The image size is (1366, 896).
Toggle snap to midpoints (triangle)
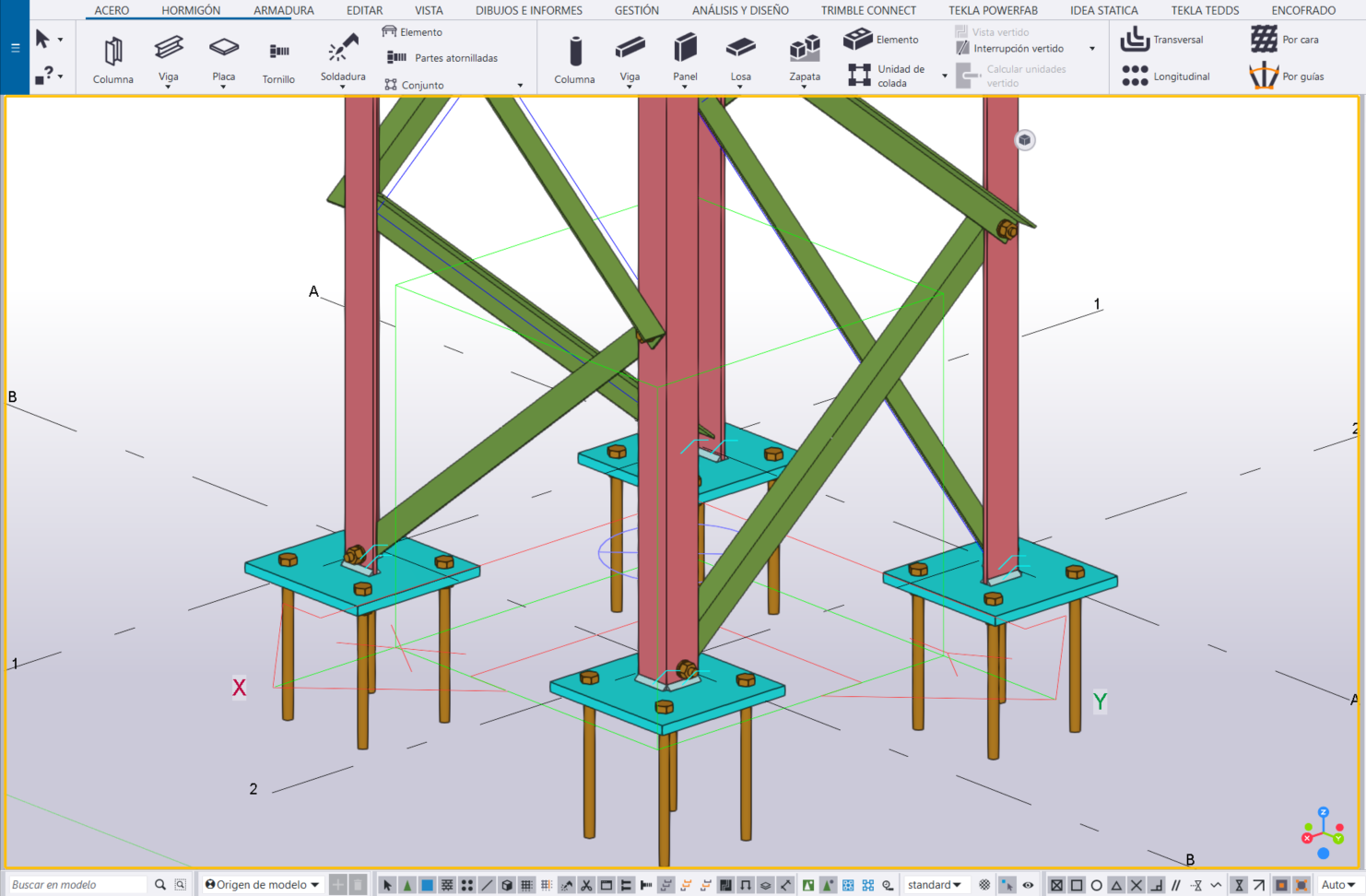[1116, 885]
